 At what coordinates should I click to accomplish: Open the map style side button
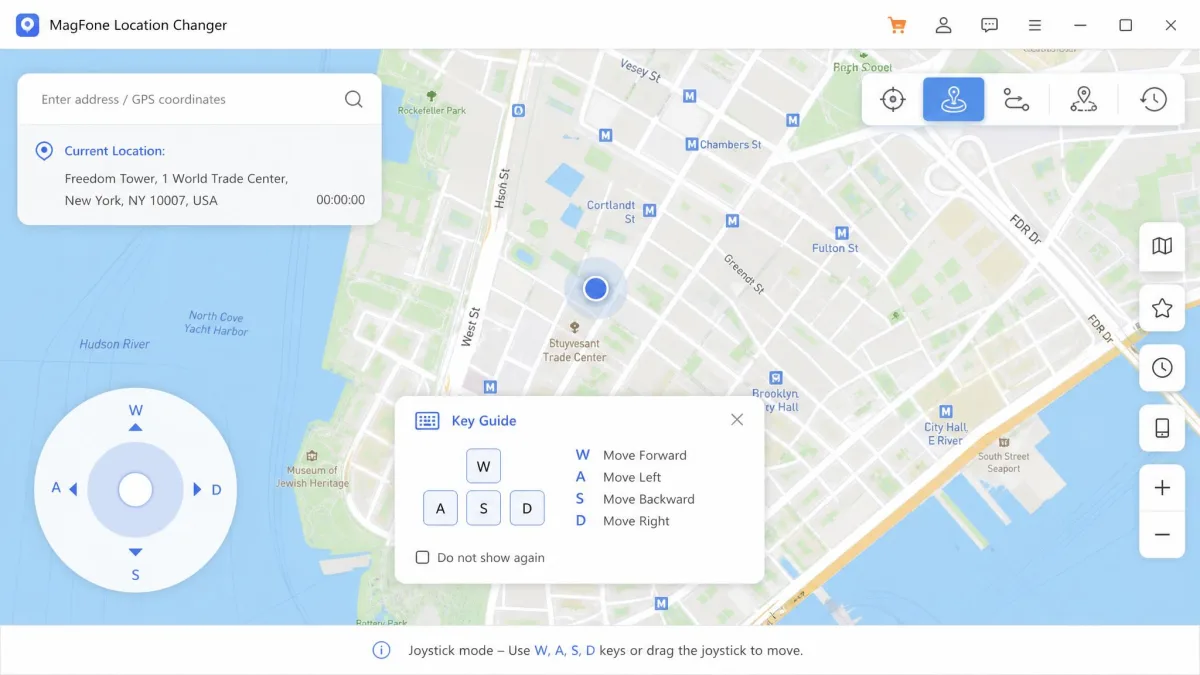pyautogui.click(x=1162, y=247)
